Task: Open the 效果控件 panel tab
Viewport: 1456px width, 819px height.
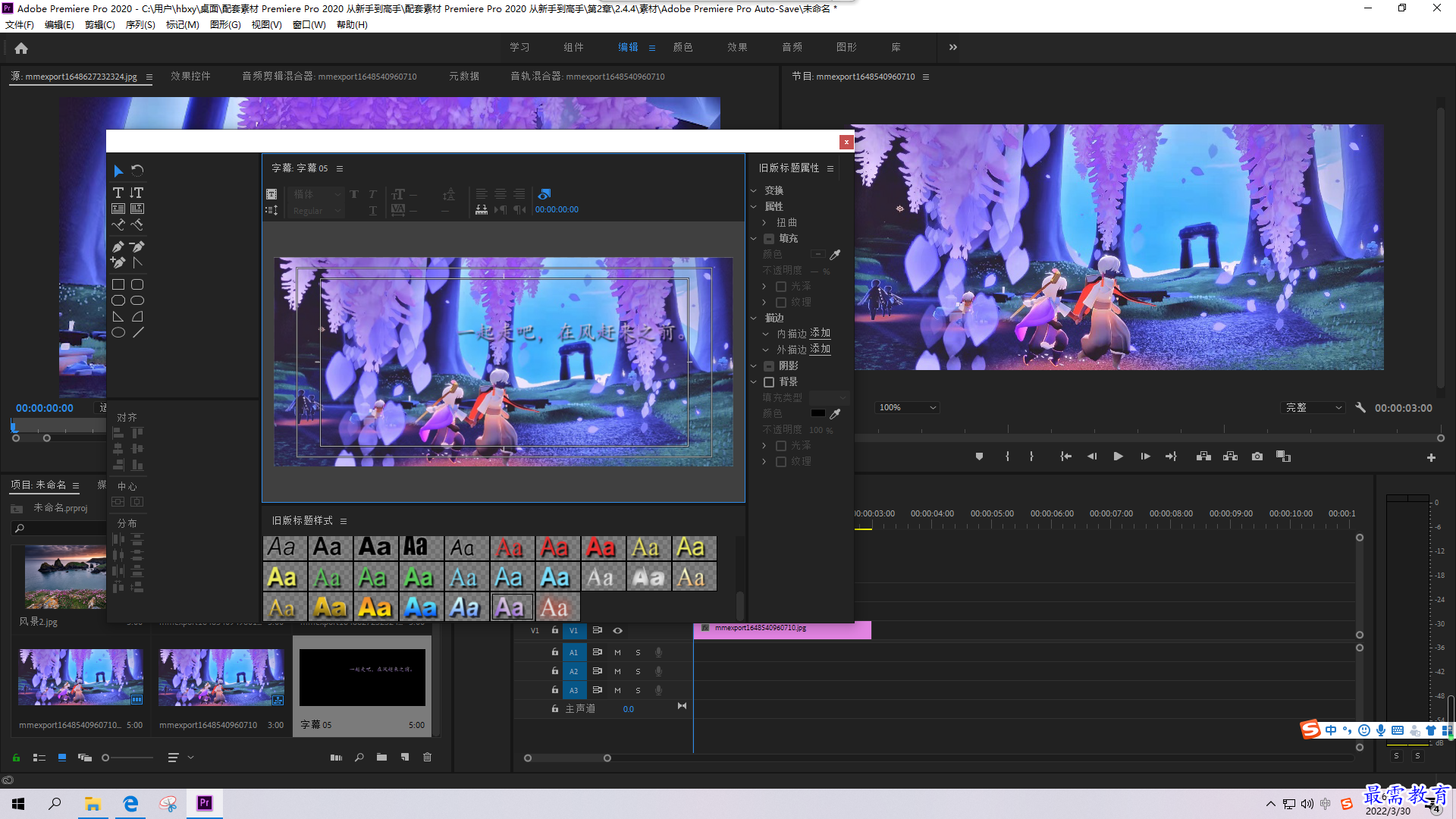Action: pyautogui.click(x=190, y=77)
